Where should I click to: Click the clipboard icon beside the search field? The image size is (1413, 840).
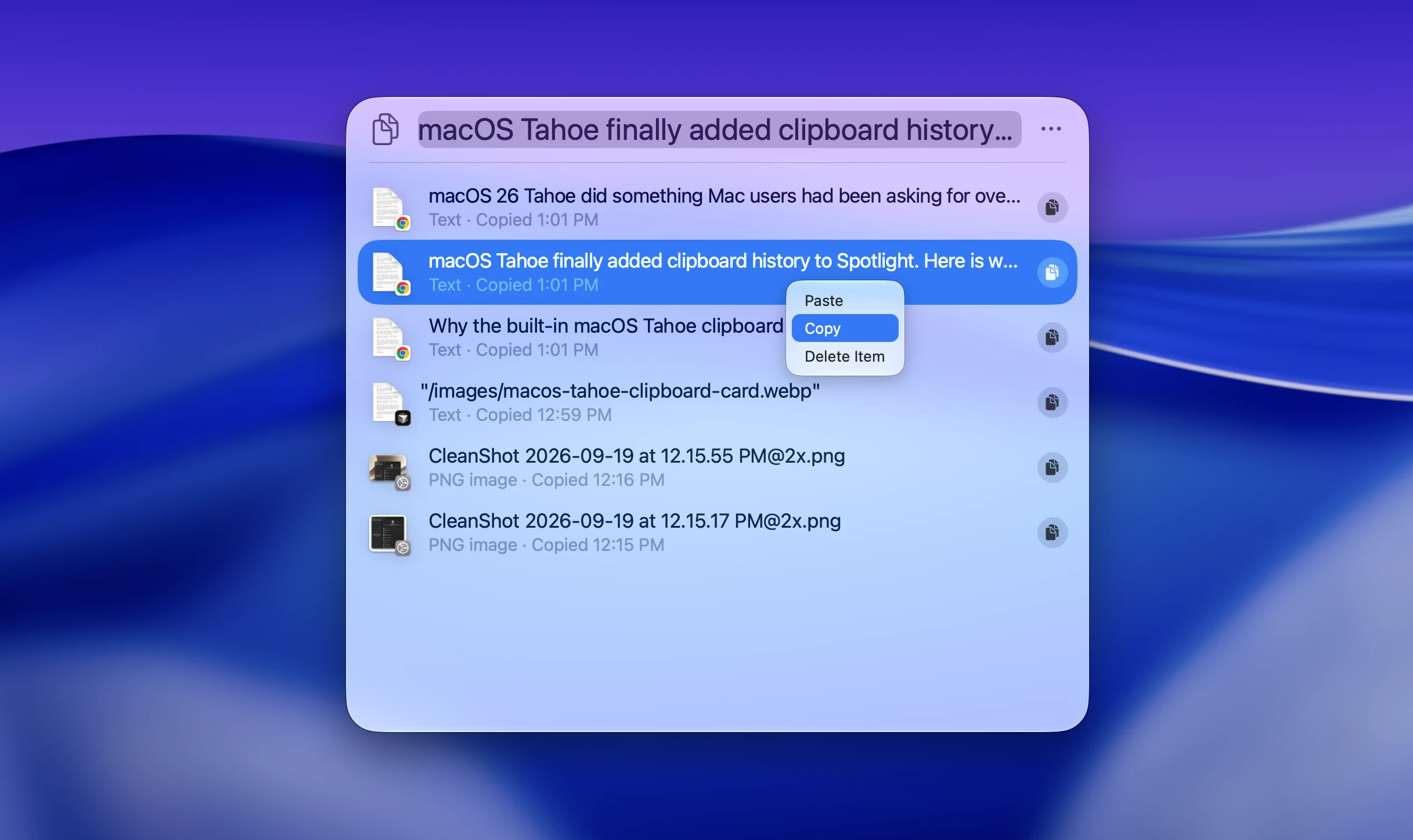pos(385,129)
